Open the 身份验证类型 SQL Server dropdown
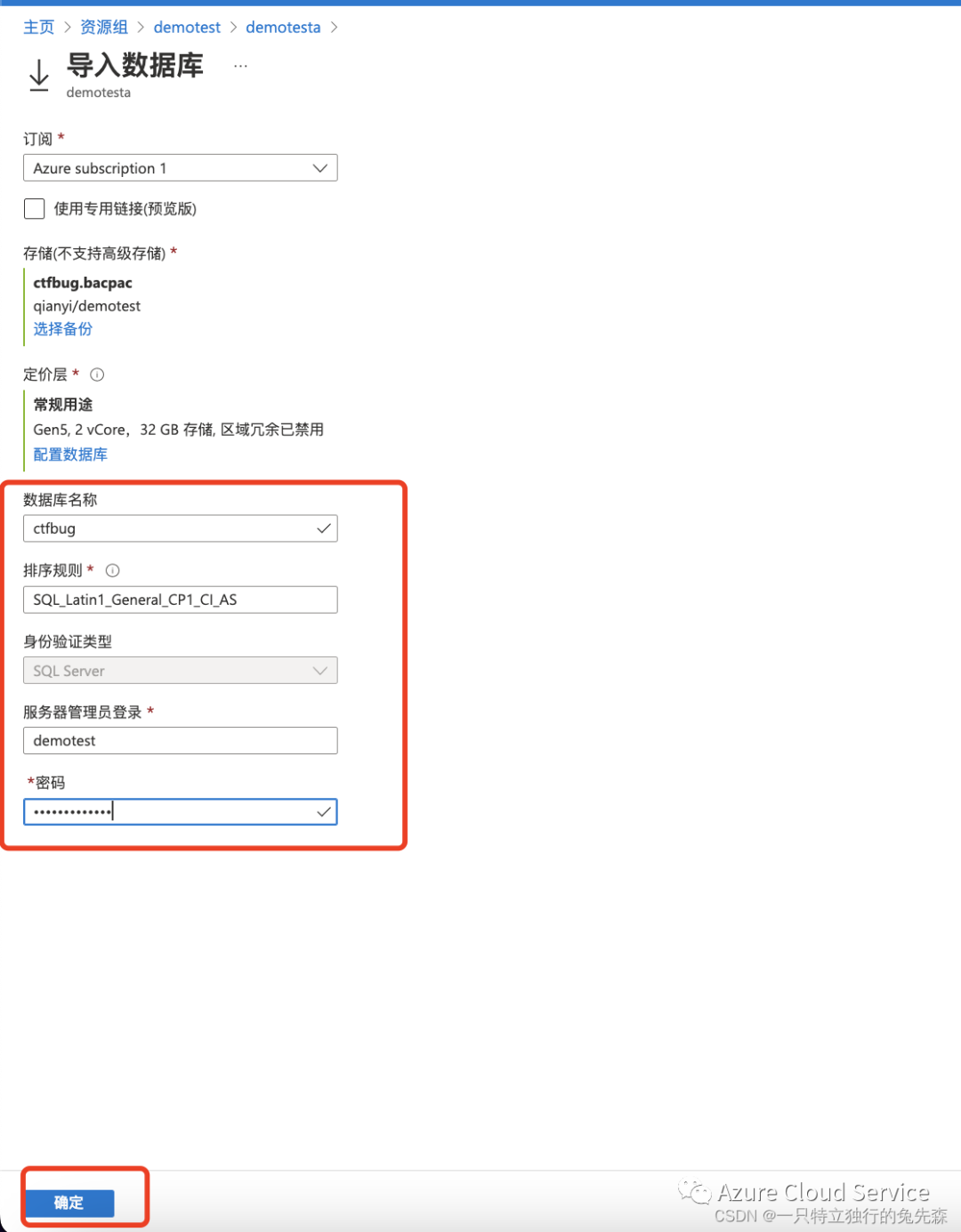This screenshot has height=1232, width=961. (181, 671)
